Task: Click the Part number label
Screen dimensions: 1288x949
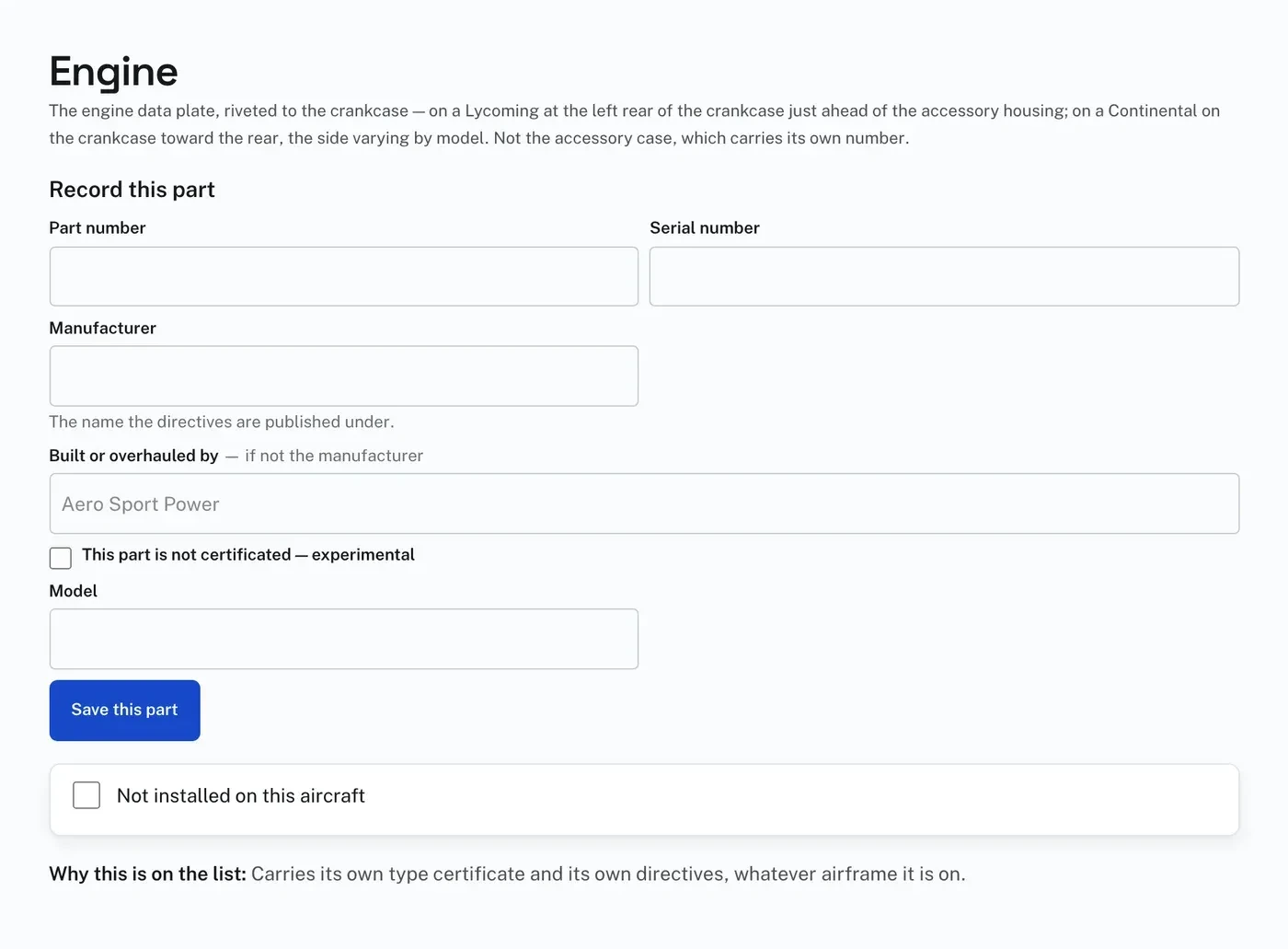Action: (x=98, y=227)
